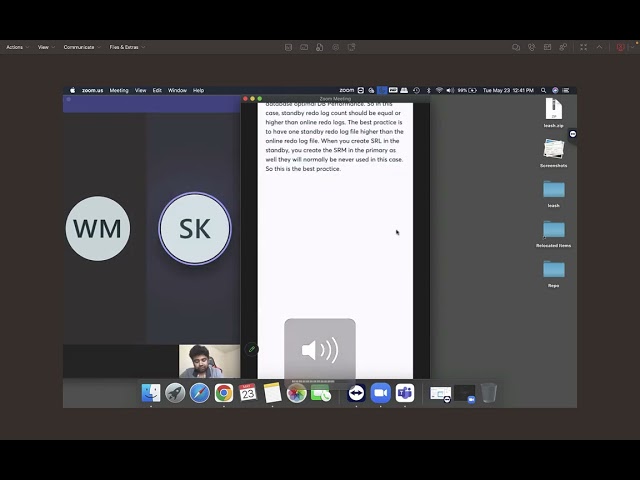The height and width of the screenshot is (480, 640).
Task: Click the red session icon at toolbar right
Action: pyautogui.click(x=620, y=47)
